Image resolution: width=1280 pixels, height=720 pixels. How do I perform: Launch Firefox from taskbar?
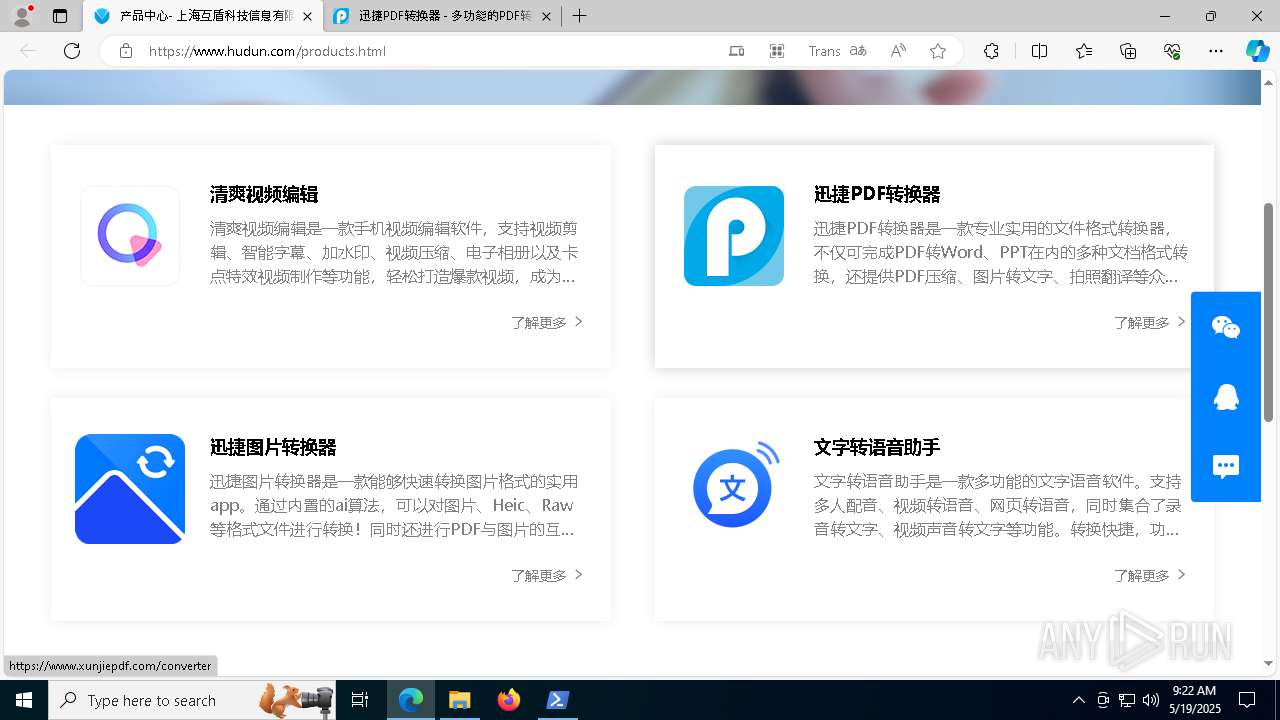tap(509, 700)
